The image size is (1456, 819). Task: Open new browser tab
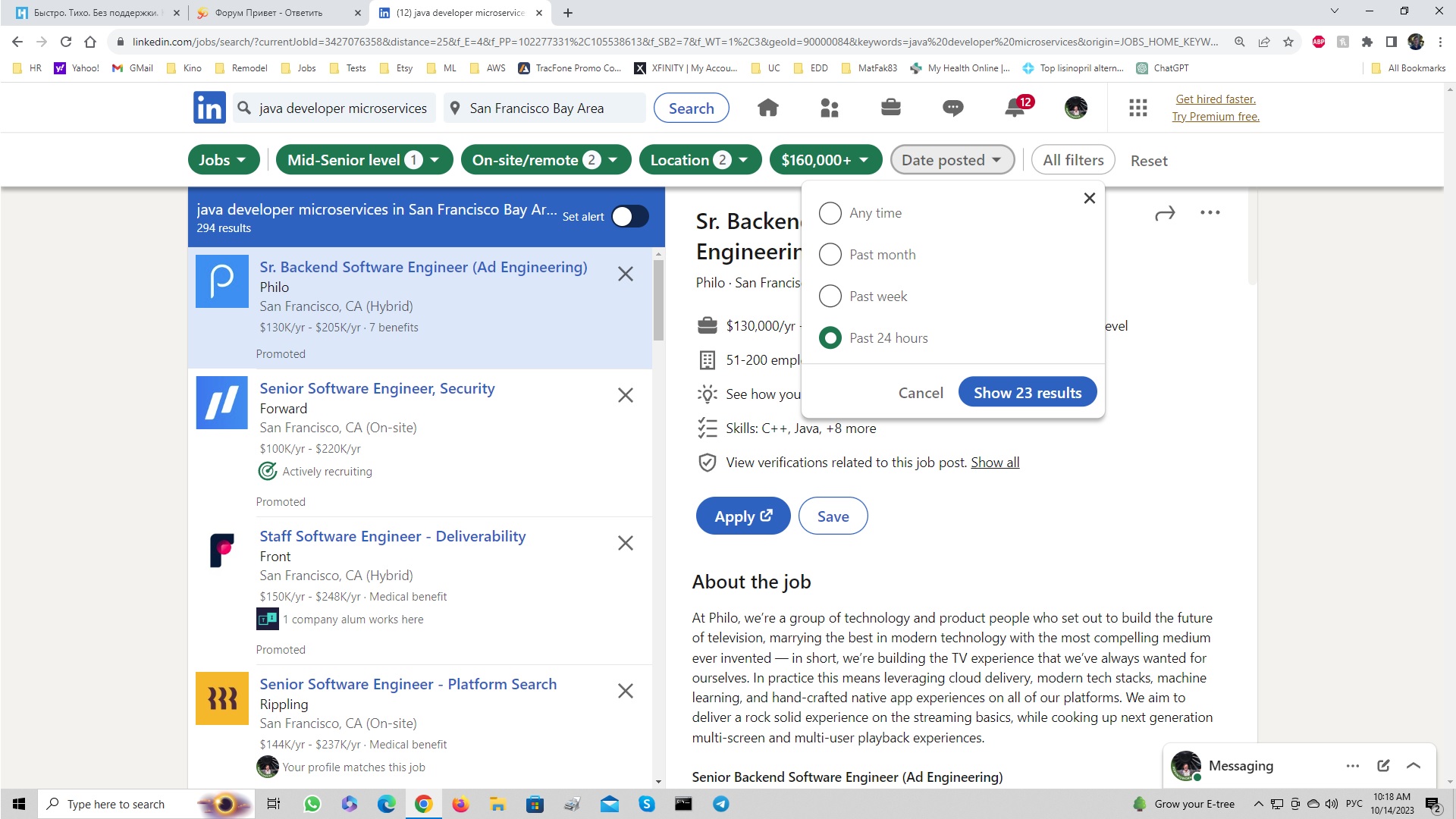(568, 13)
